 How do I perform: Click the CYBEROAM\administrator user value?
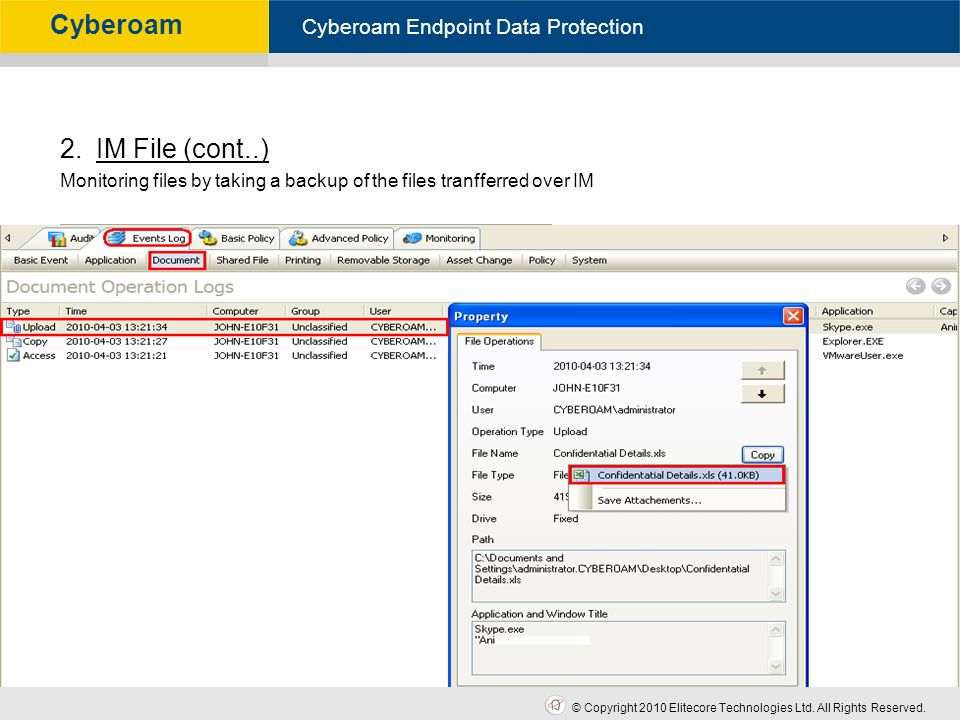point(614,410)
